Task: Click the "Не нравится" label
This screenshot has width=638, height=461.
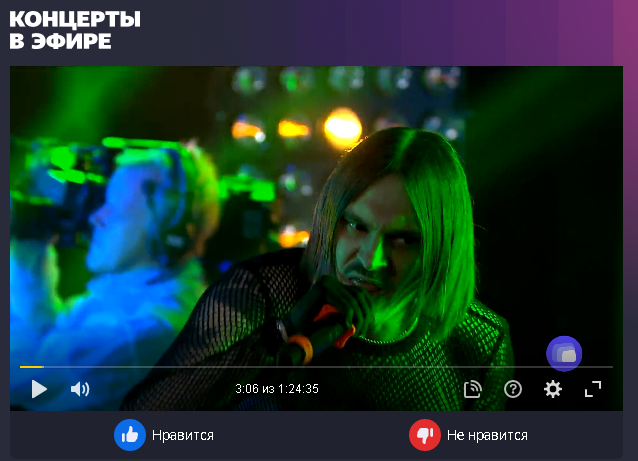Action: click(487, 435)
